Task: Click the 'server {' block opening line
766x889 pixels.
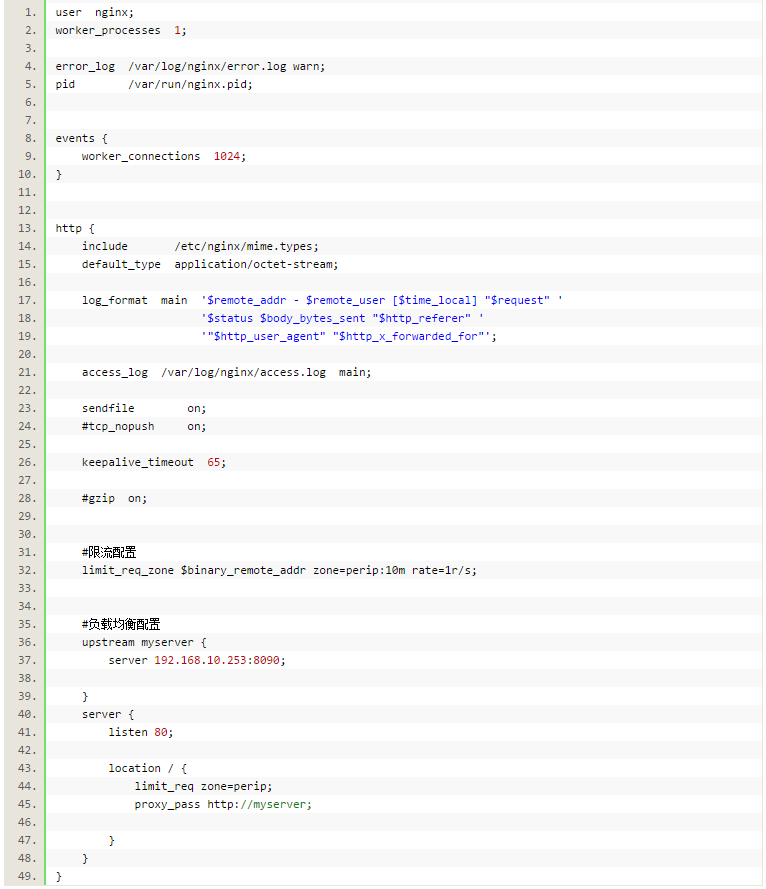Action: click(108, 714)
